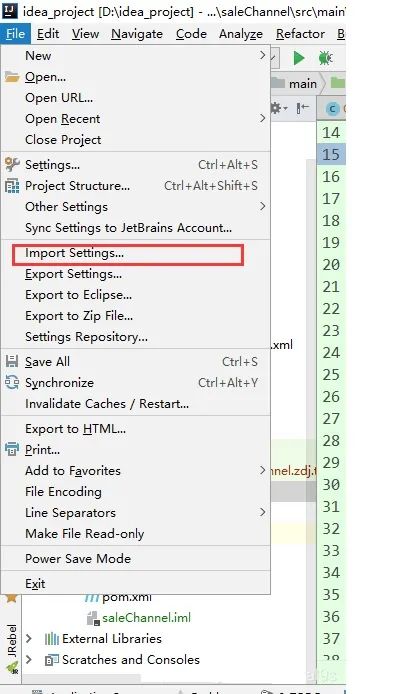Click the Open folder icon in File menu
396x694 pixels.
pyautogui.click(x=12, y=77)
